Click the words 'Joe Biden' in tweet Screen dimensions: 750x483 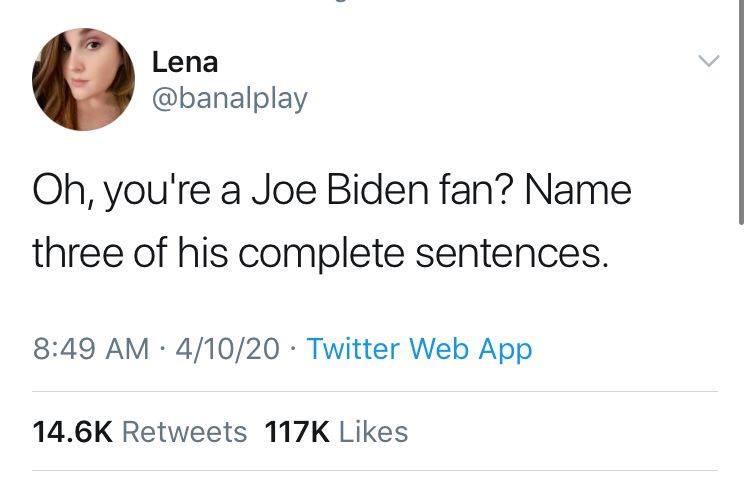(340, 191)
